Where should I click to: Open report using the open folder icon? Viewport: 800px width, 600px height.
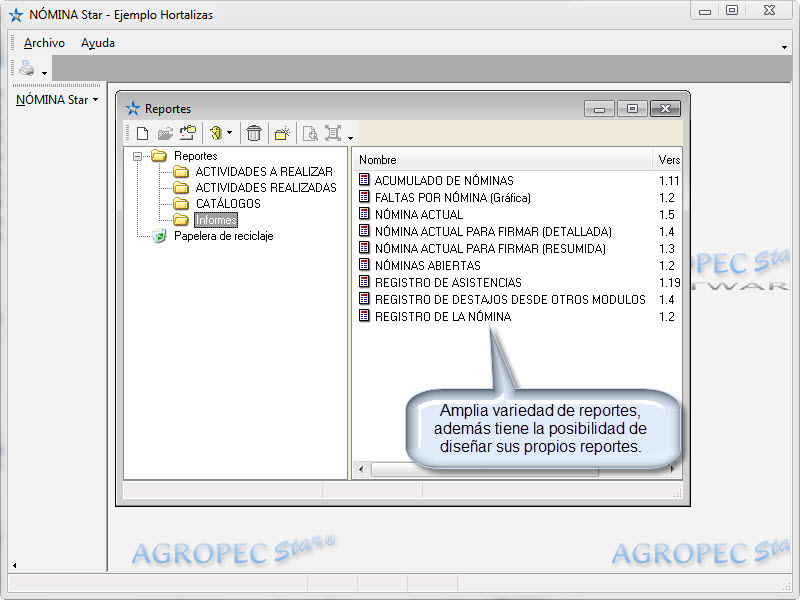[x=165, y=134]
